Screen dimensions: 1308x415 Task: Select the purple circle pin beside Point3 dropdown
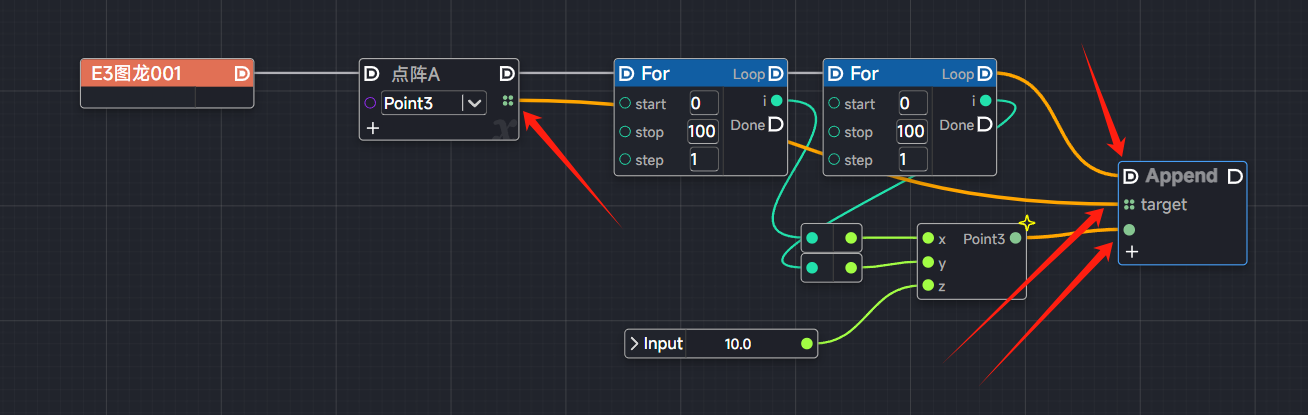tap(370, 102)
